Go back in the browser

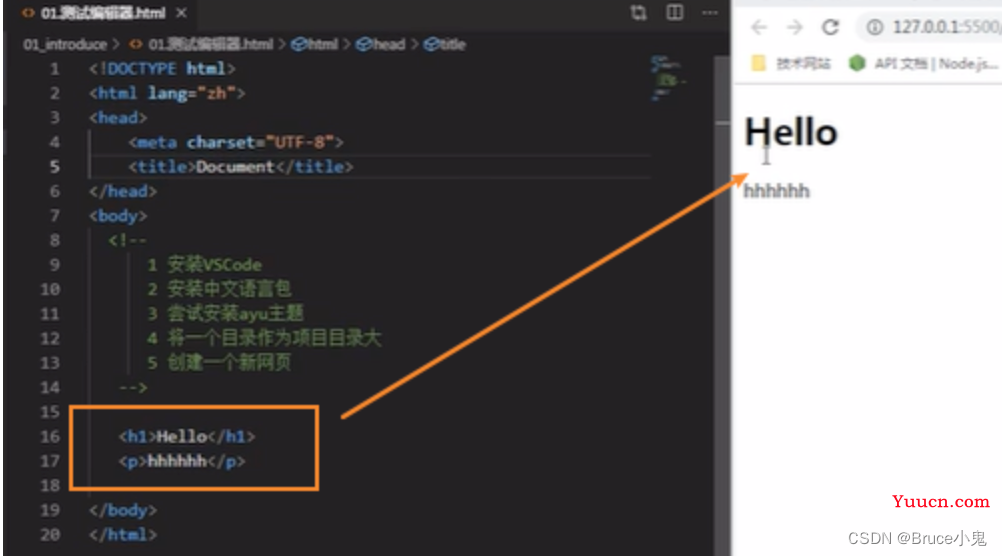pyautogui.click(x=759, y=27)
